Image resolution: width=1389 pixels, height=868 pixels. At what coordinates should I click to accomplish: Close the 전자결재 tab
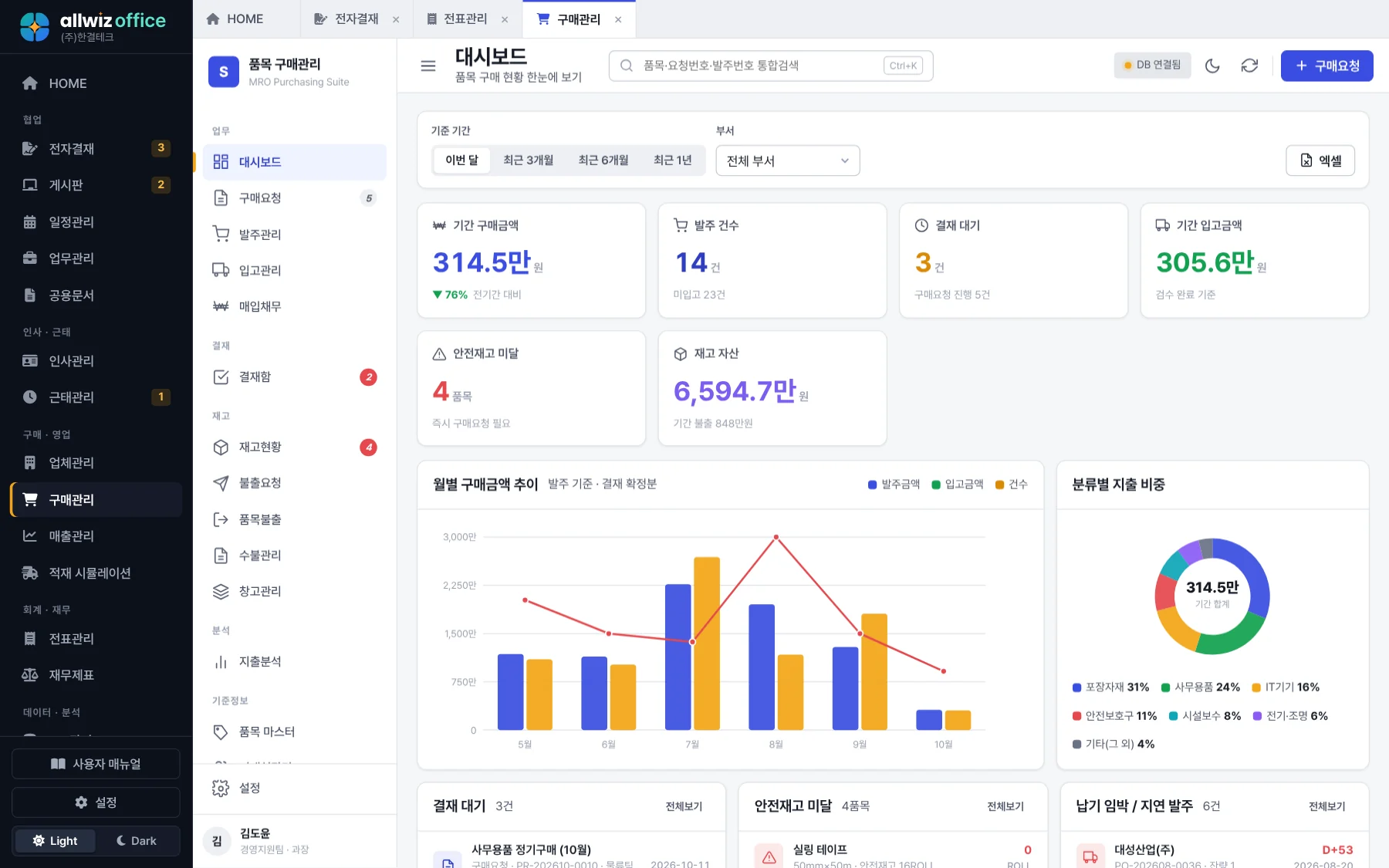(x=396, y=19)
